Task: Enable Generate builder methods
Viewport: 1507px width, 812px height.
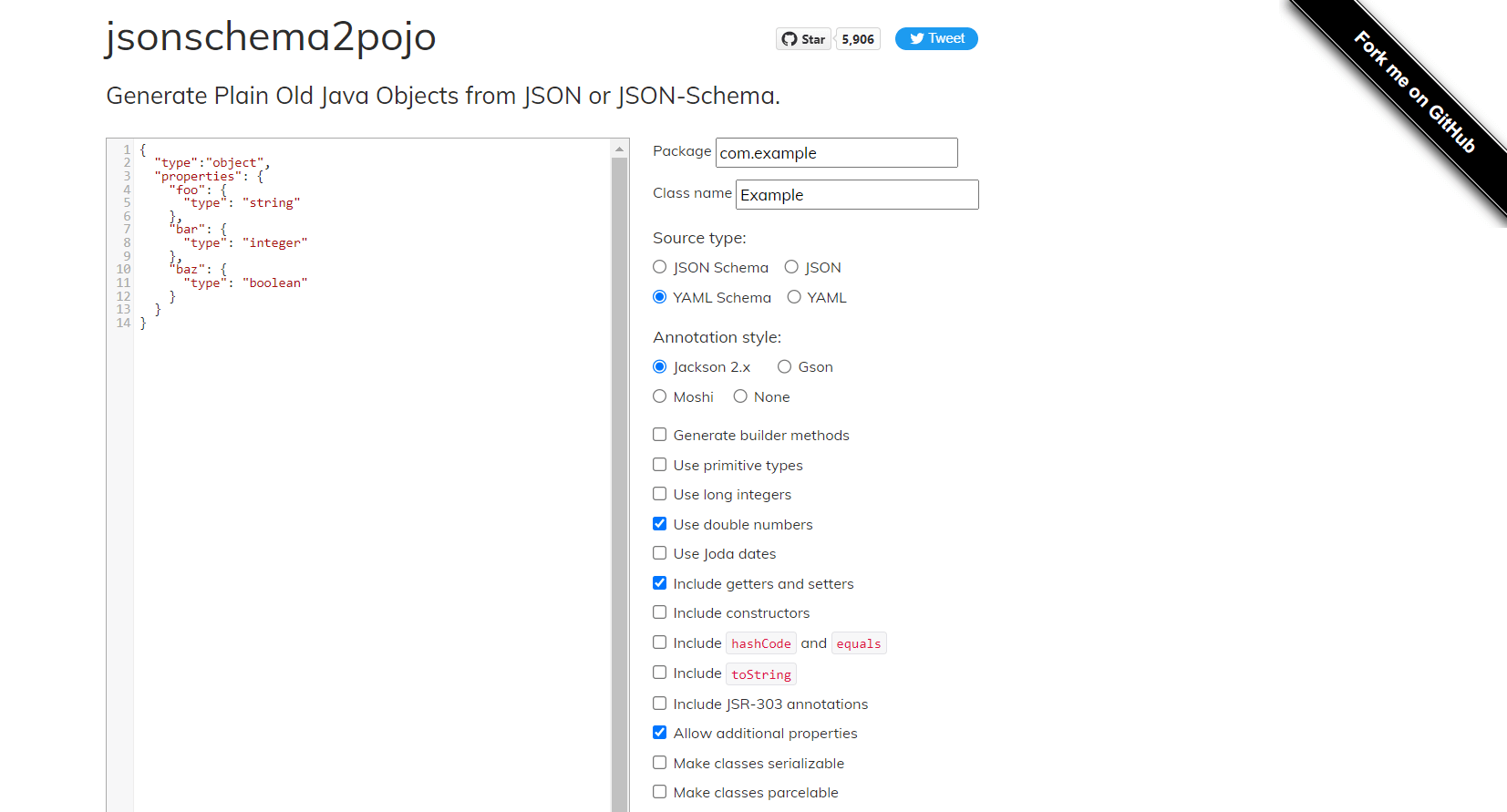Action: 660,435
